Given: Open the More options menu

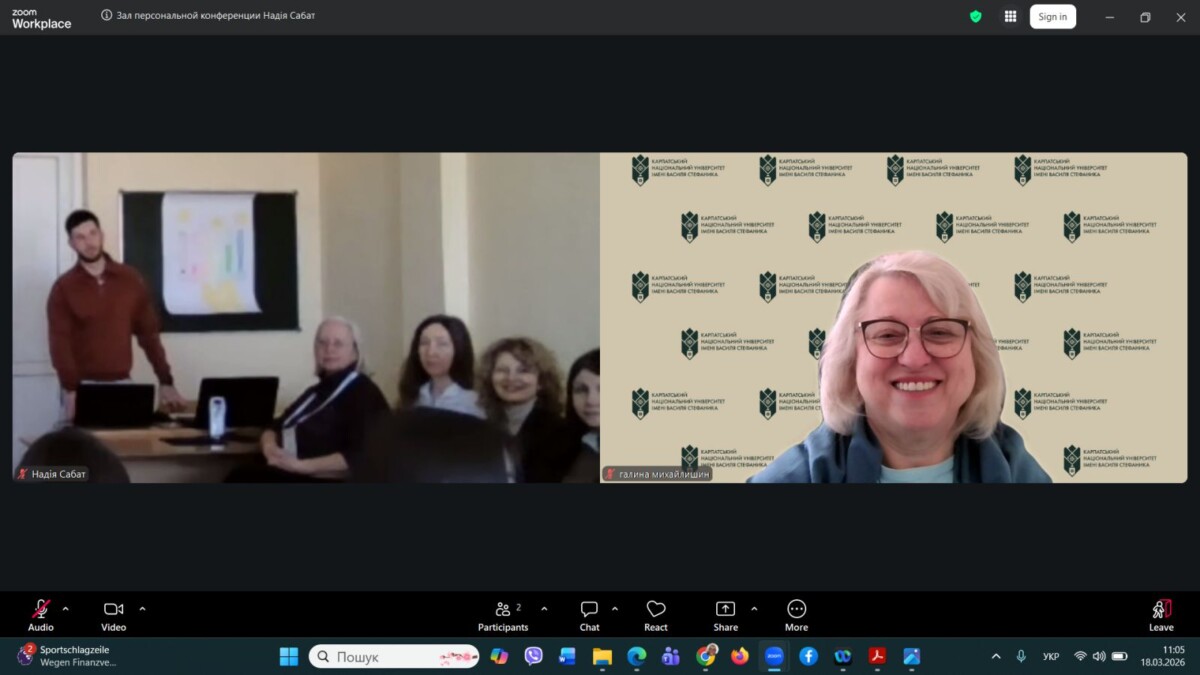Looking at the screenshot, I should [796, 614].
